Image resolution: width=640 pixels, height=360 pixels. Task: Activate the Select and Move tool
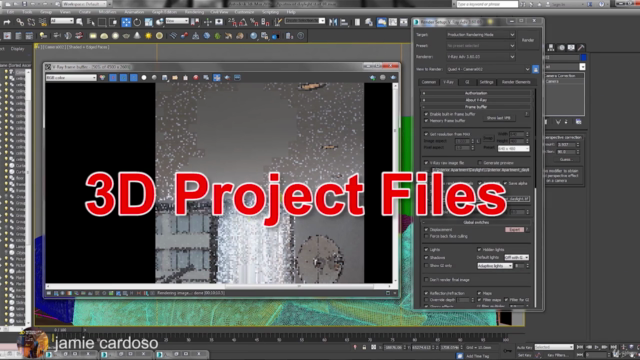point(126,22)
